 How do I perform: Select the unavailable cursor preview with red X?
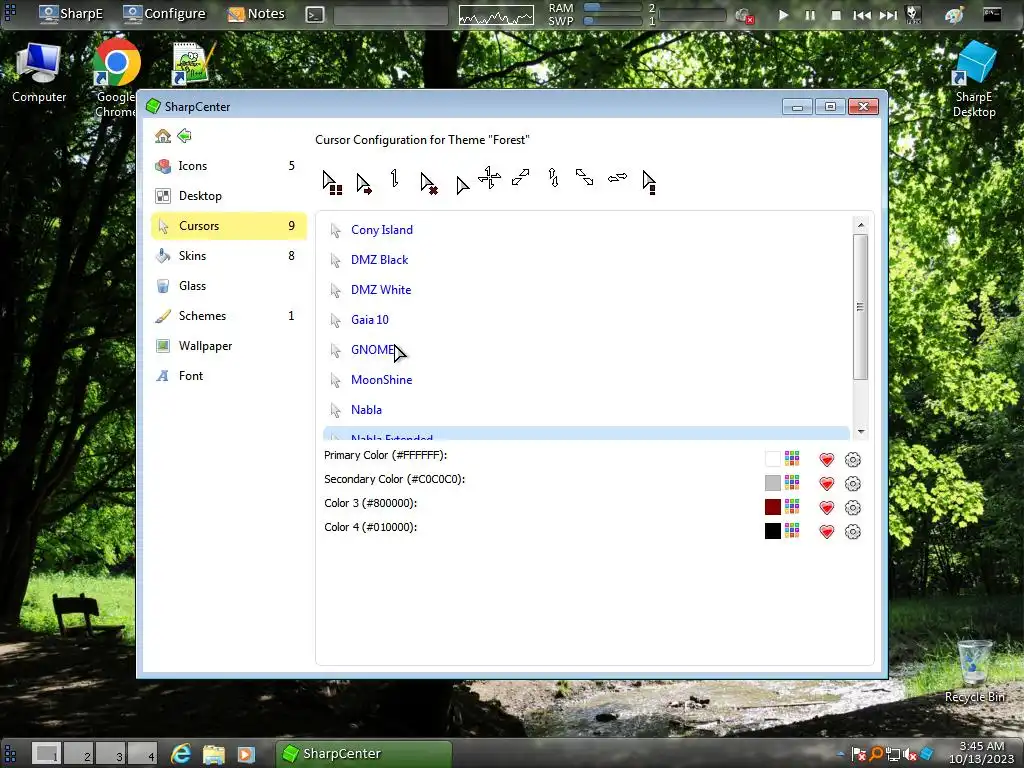(x=428, y=184)
